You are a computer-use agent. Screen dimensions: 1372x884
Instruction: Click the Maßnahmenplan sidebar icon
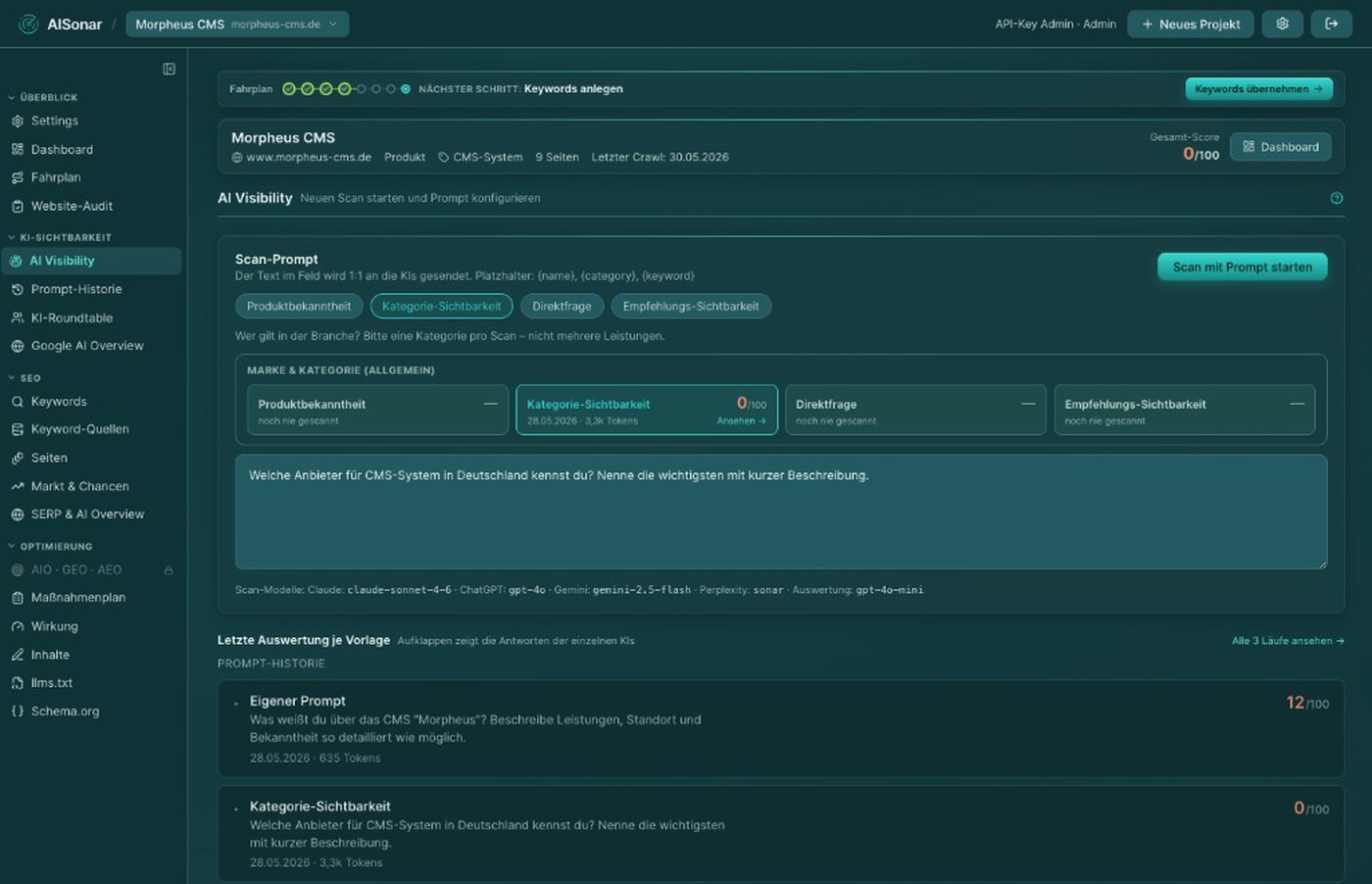(18, 598)
